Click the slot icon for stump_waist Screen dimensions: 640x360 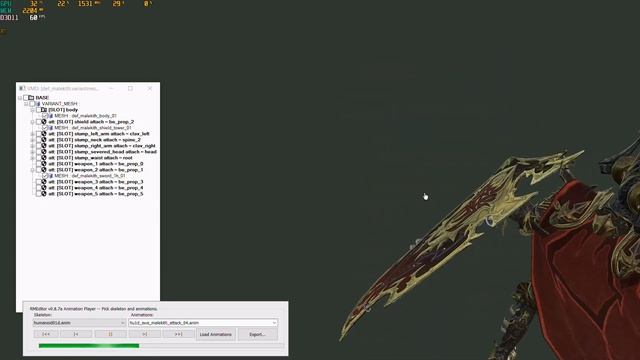coord(44,158)
